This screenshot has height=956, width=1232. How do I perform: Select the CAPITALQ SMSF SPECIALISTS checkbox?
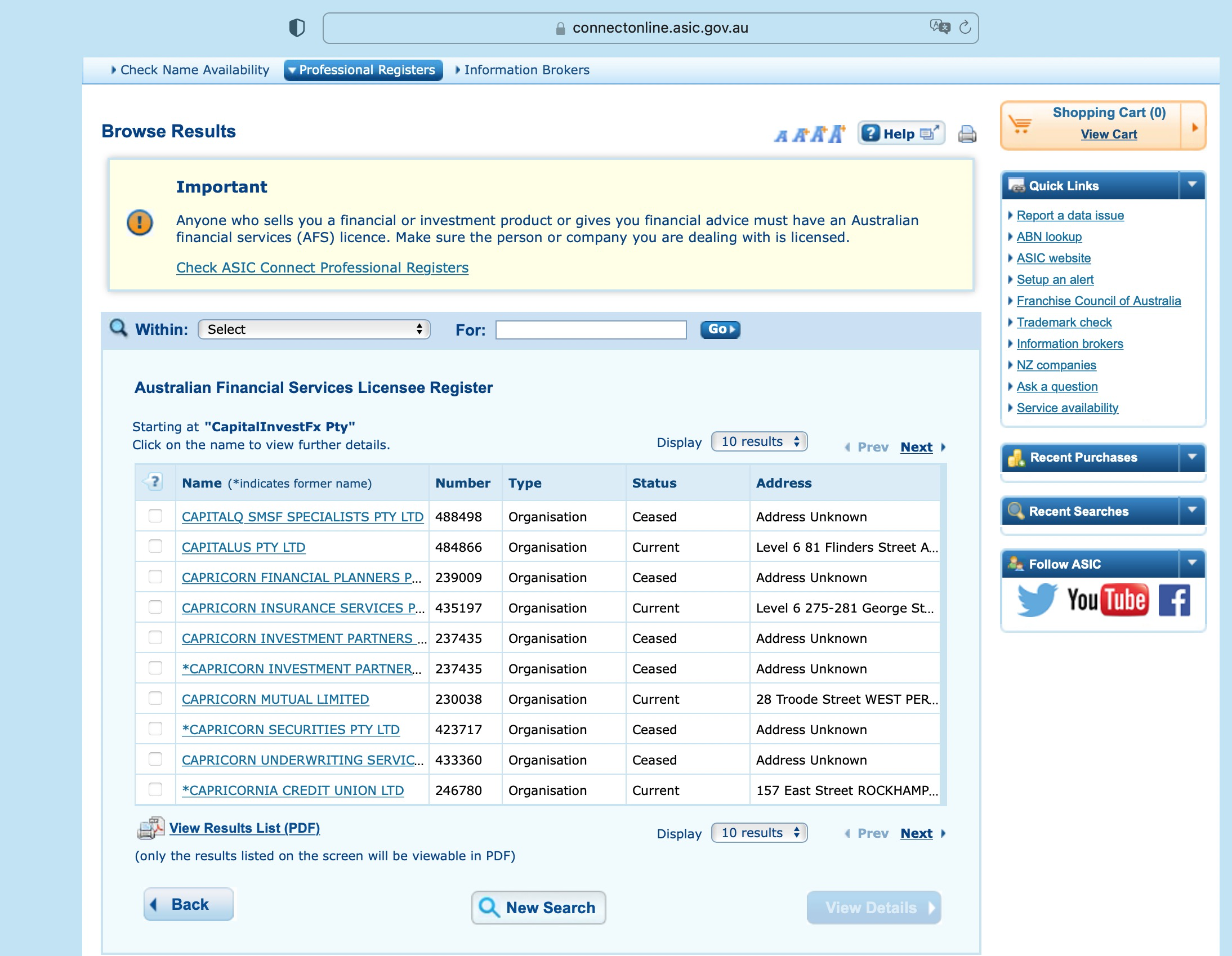pyautogui.click(x=155, y=516)
